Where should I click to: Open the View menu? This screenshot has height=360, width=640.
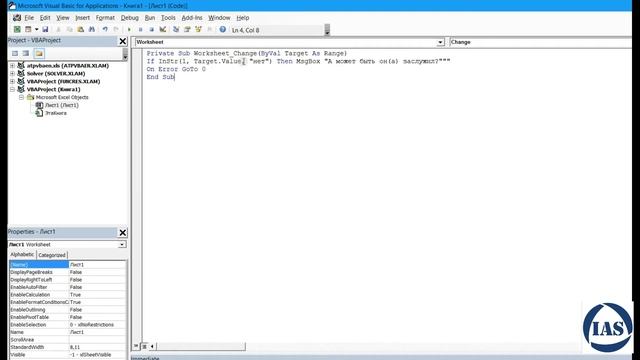coord(62,18)
